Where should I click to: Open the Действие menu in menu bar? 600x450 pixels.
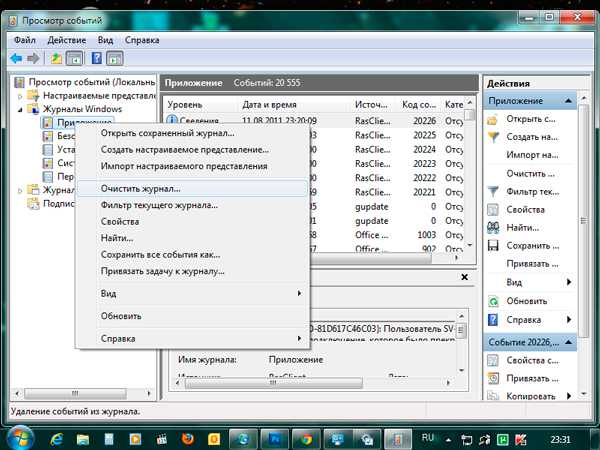(68, 40)
